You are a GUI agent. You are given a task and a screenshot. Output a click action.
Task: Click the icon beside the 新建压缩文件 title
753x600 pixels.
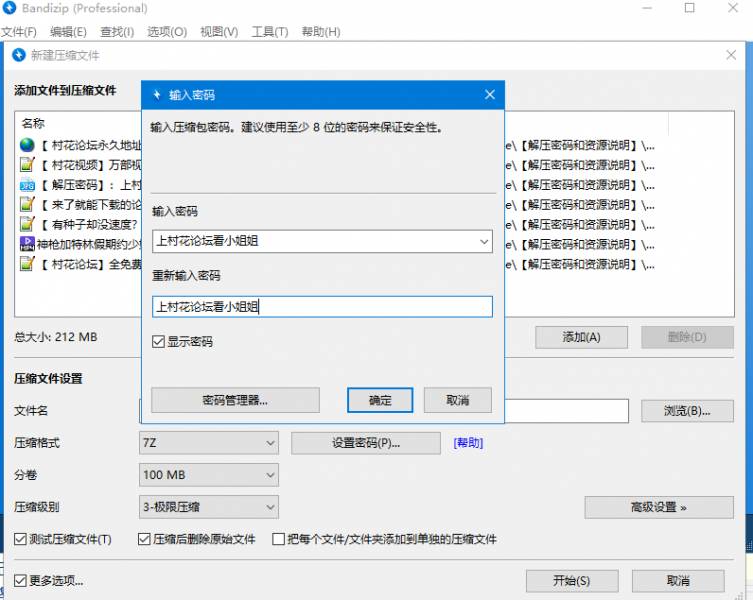click(18, 55)
